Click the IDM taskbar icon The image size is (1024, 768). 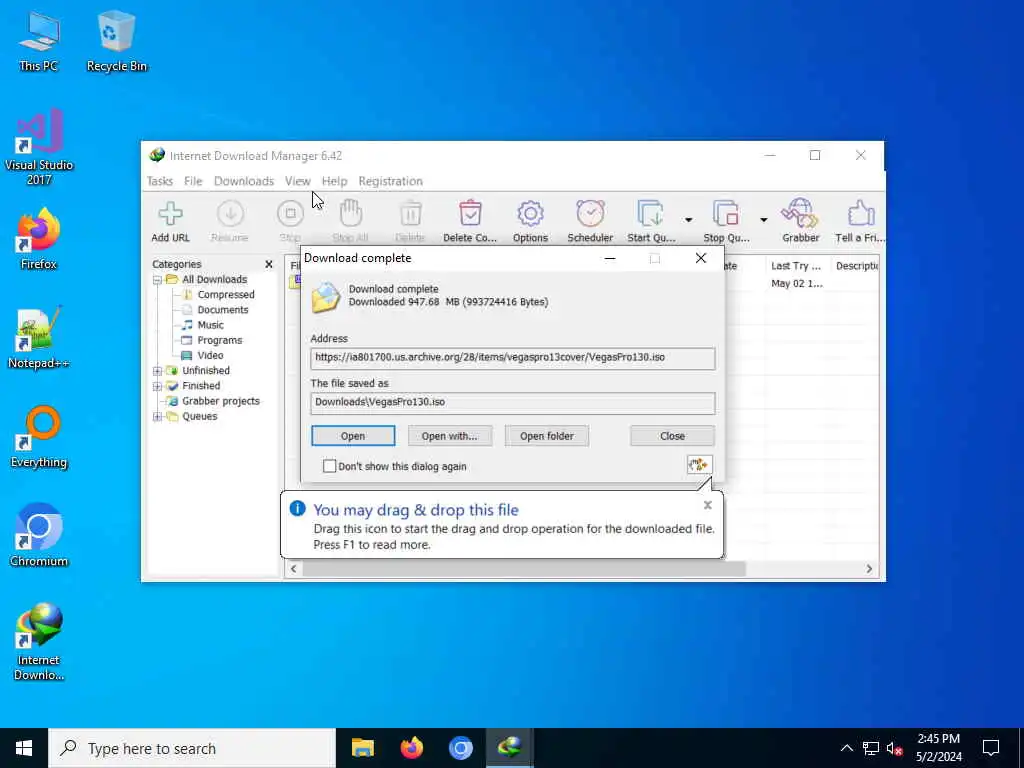[x=509, y=748]
